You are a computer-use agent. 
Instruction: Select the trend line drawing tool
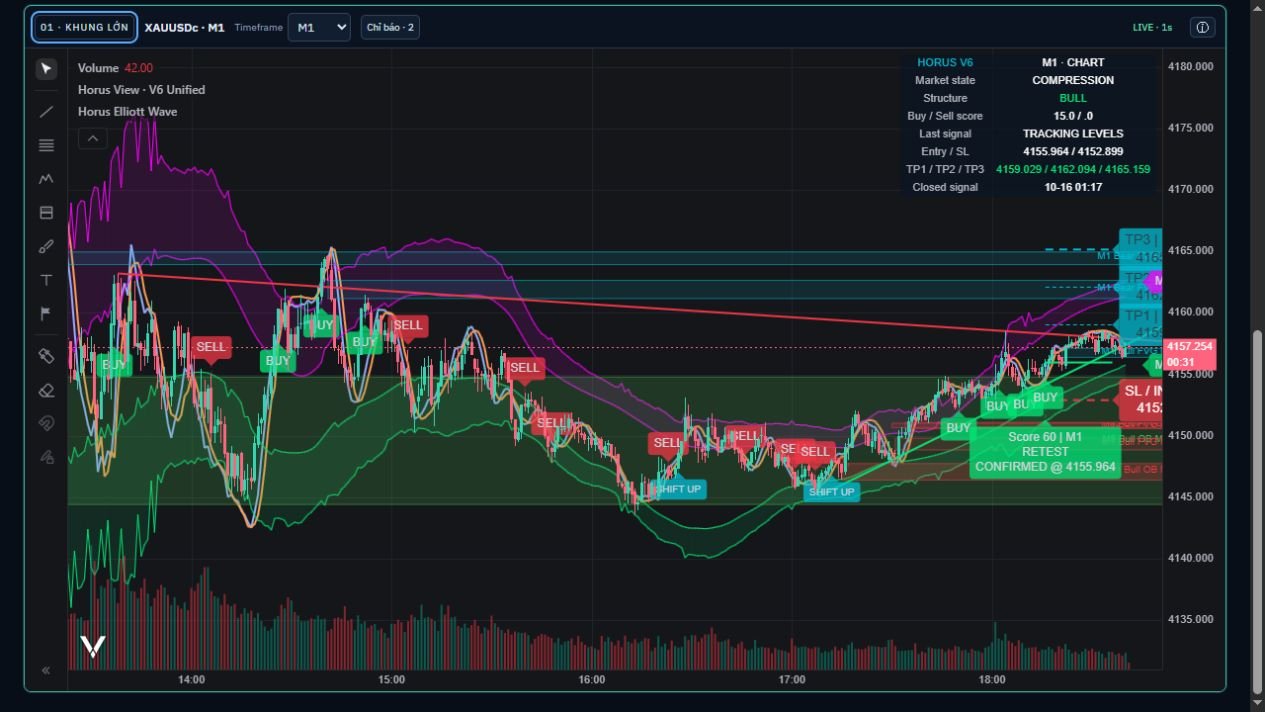46,112
